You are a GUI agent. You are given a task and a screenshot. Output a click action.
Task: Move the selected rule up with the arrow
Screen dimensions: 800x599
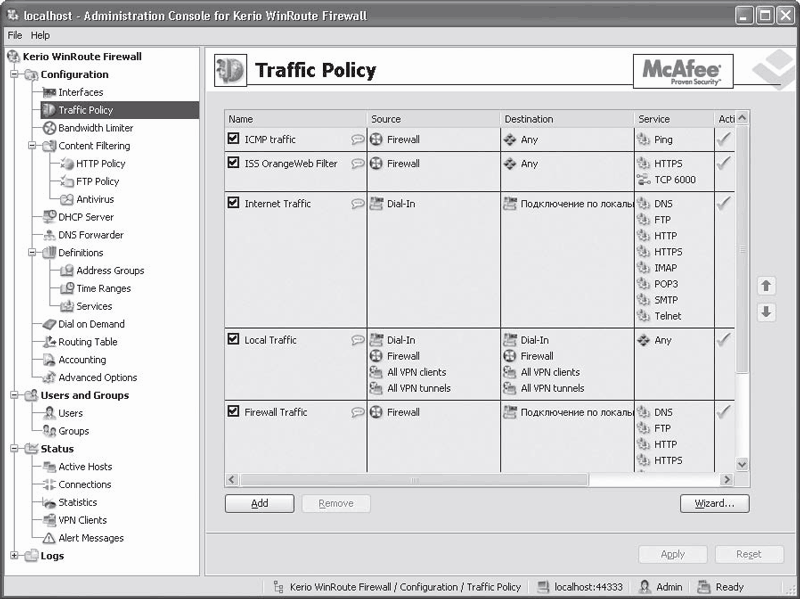766,287
